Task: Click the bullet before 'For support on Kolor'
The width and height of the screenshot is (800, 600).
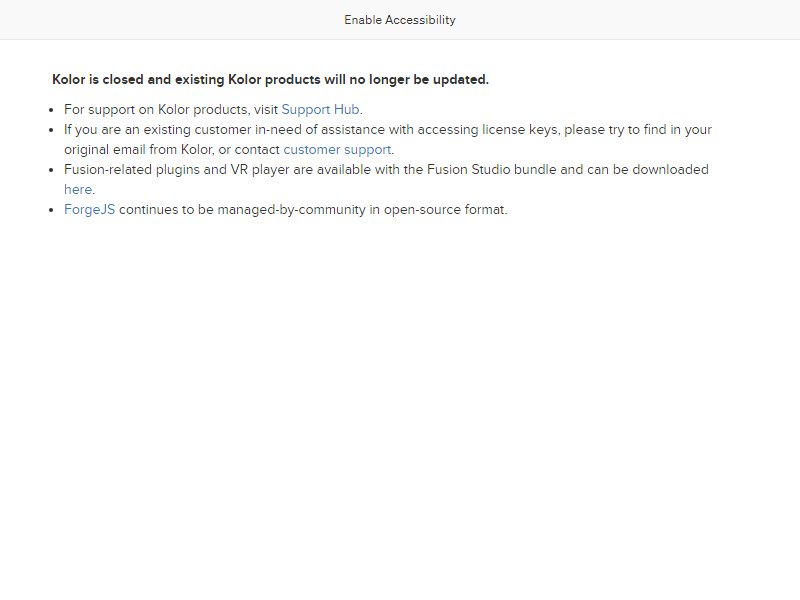Action: (51, 110)
